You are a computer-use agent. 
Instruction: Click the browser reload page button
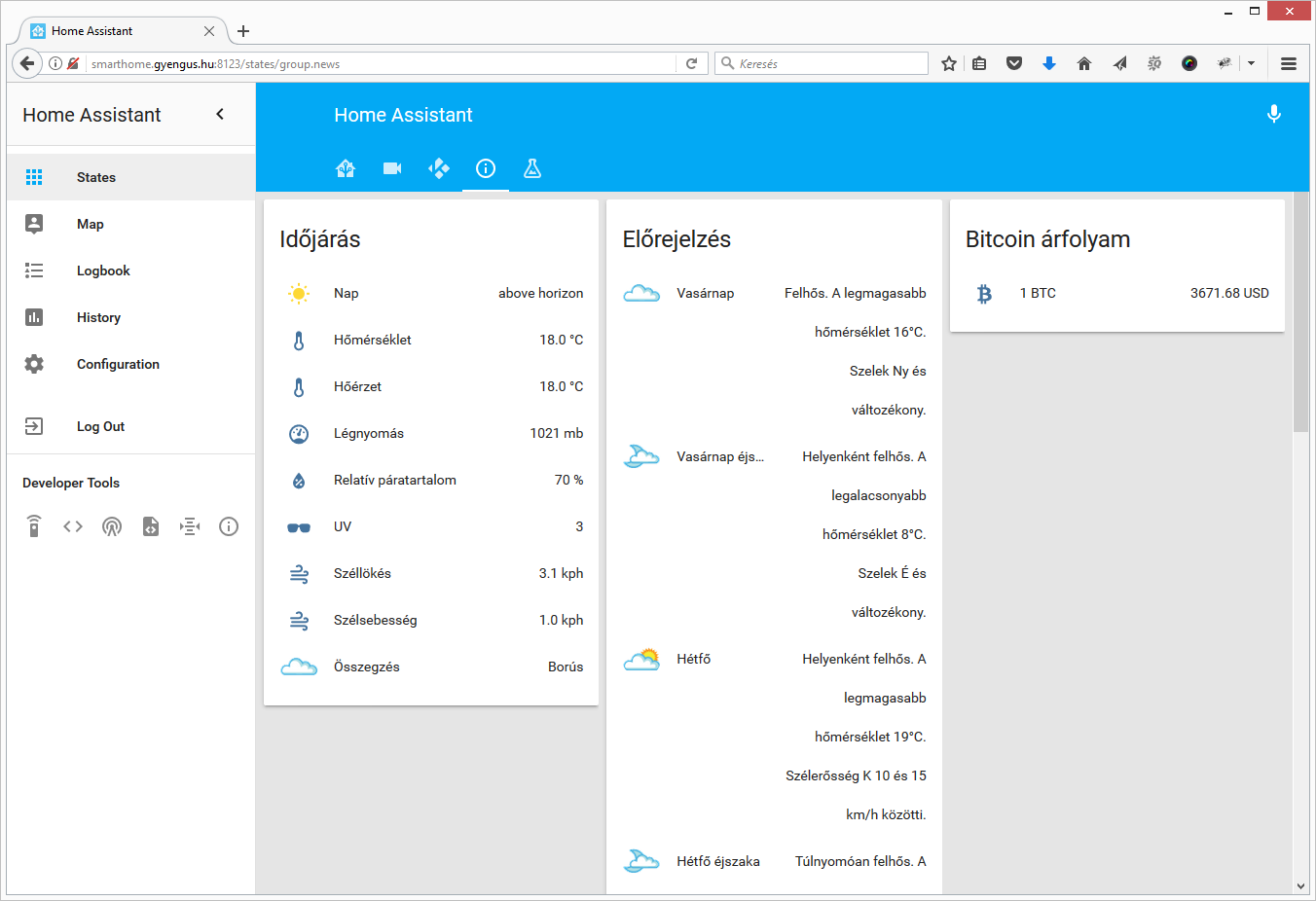[x=691, y=63]
